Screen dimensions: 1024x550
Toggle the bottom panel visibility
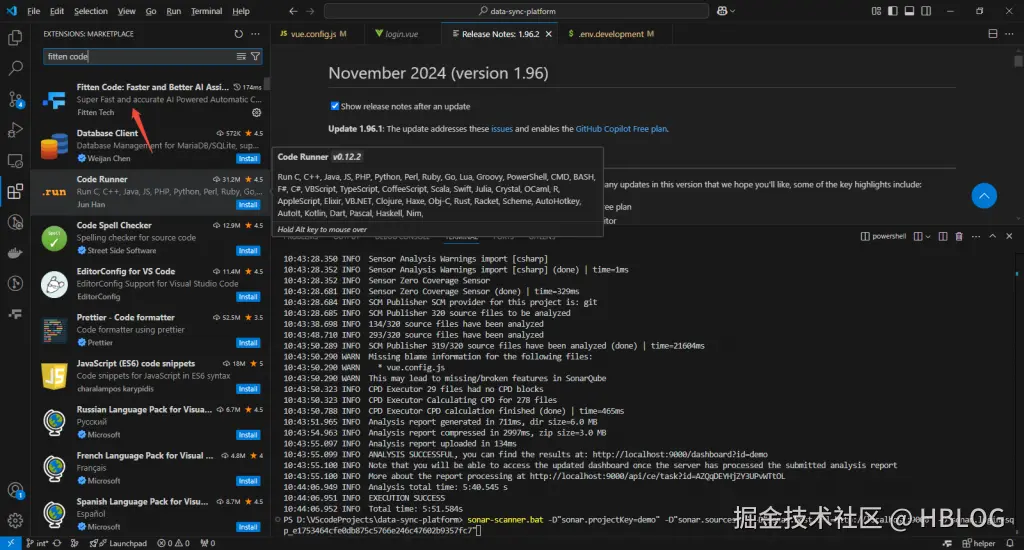(x=909, y=11)
